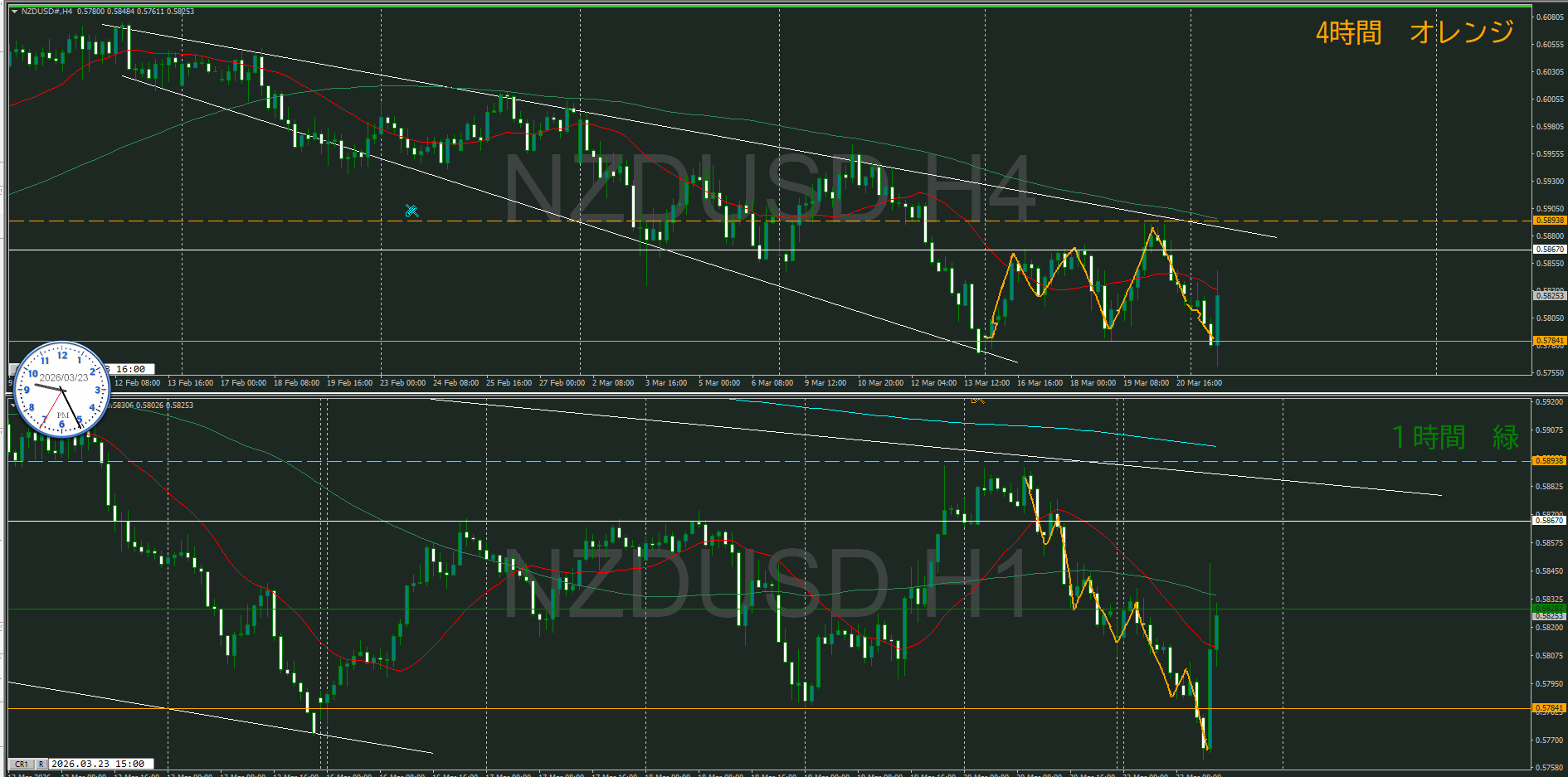Click the small marker icon atop H1 chart

click(977, 401)
